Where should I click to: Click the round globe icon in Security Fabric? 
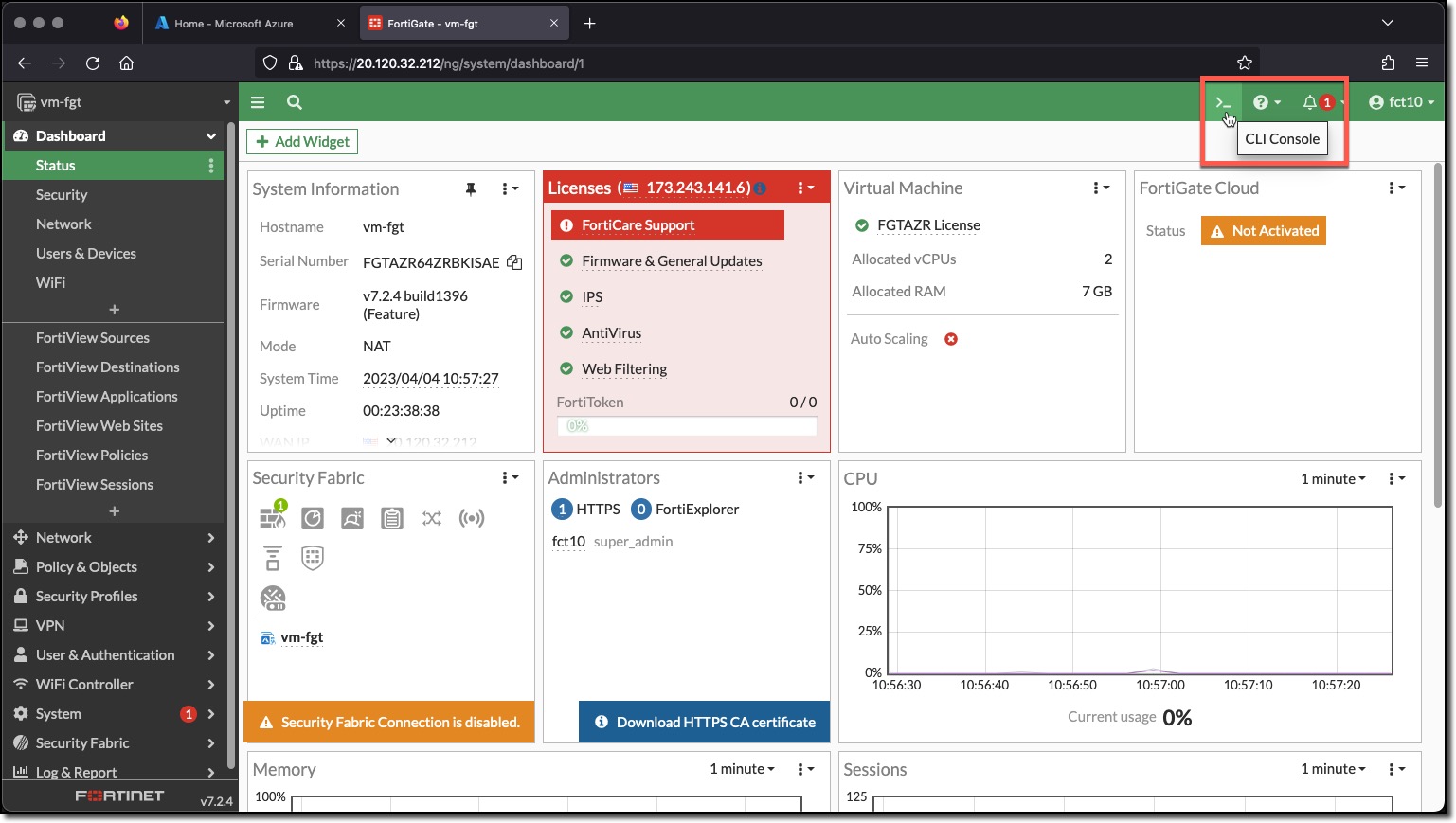(273, 598)
